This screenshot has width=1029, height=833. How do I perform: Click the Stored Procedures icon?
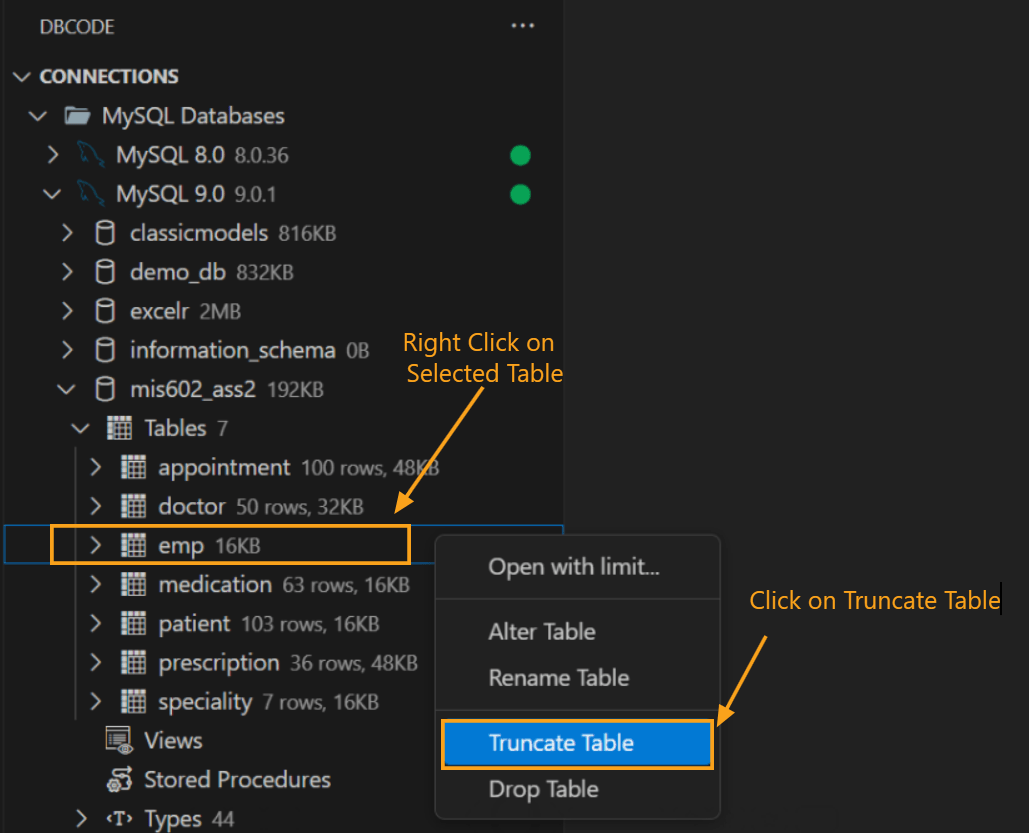point(119,779)
